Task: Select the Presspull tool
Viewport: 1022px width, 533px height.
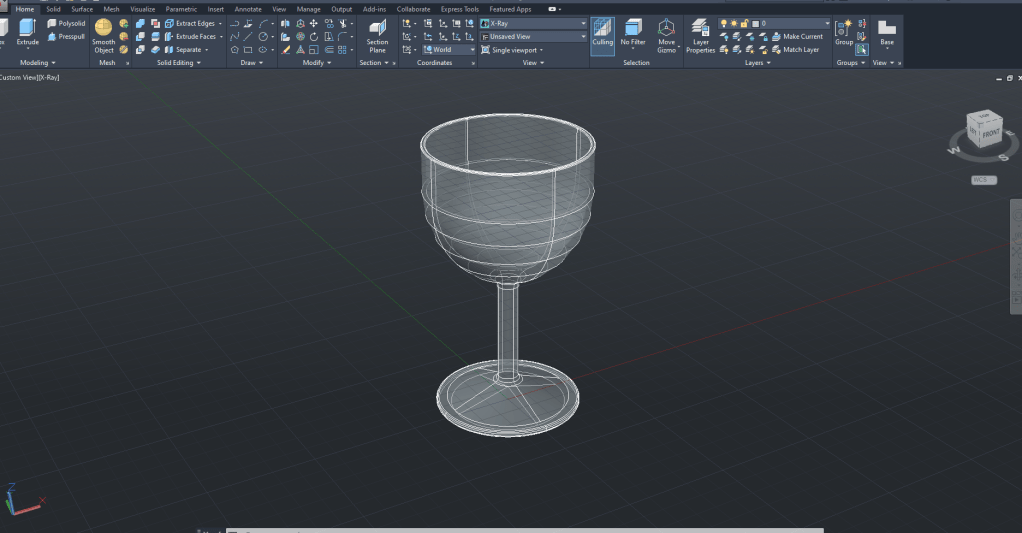Action: pyautogui.click(x=66, y=37)
